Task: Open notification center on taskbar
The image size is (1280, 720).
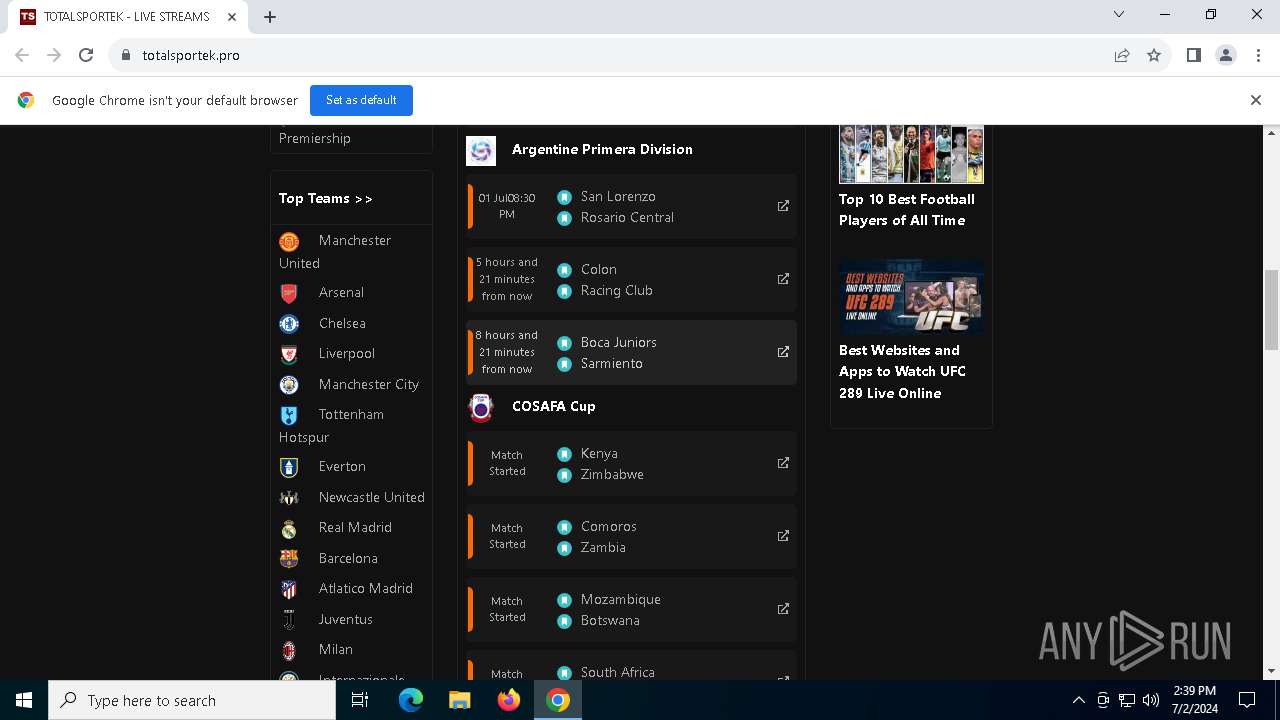Action: click(1247, 700)
